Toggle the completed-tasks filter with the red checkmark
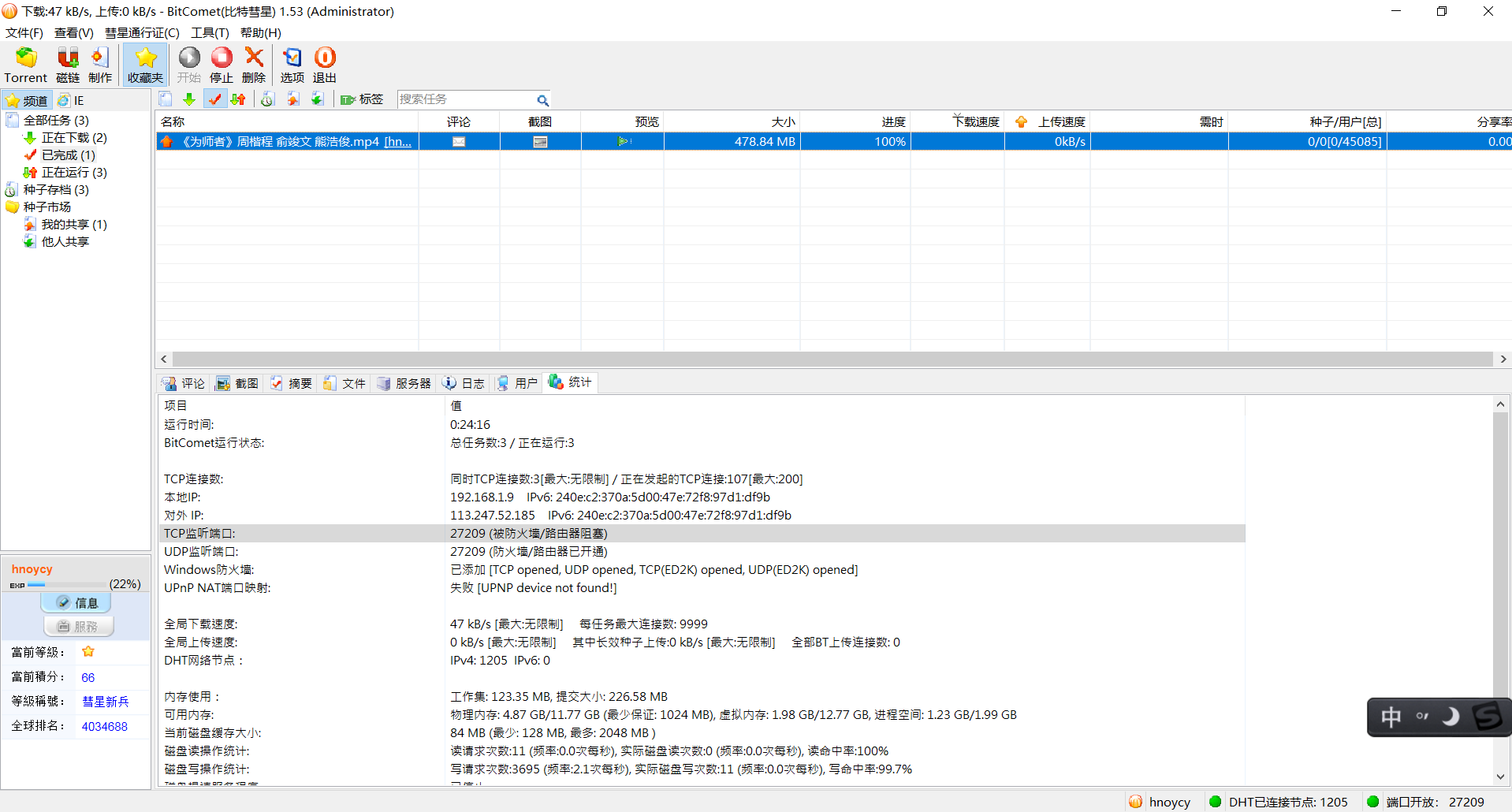Viewport: 1512px width, 812px height. coord(214,99)
